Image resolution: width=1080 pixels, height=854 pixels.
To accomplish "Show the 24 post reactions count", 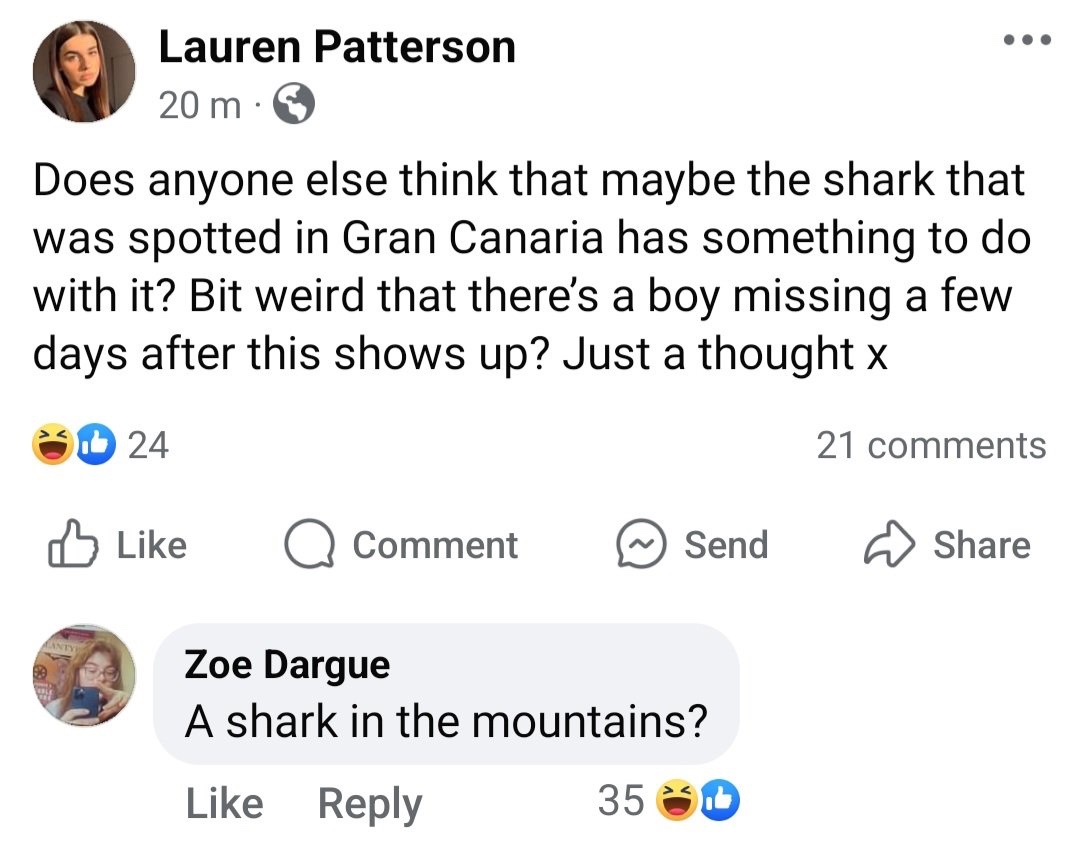I will 149,444.
